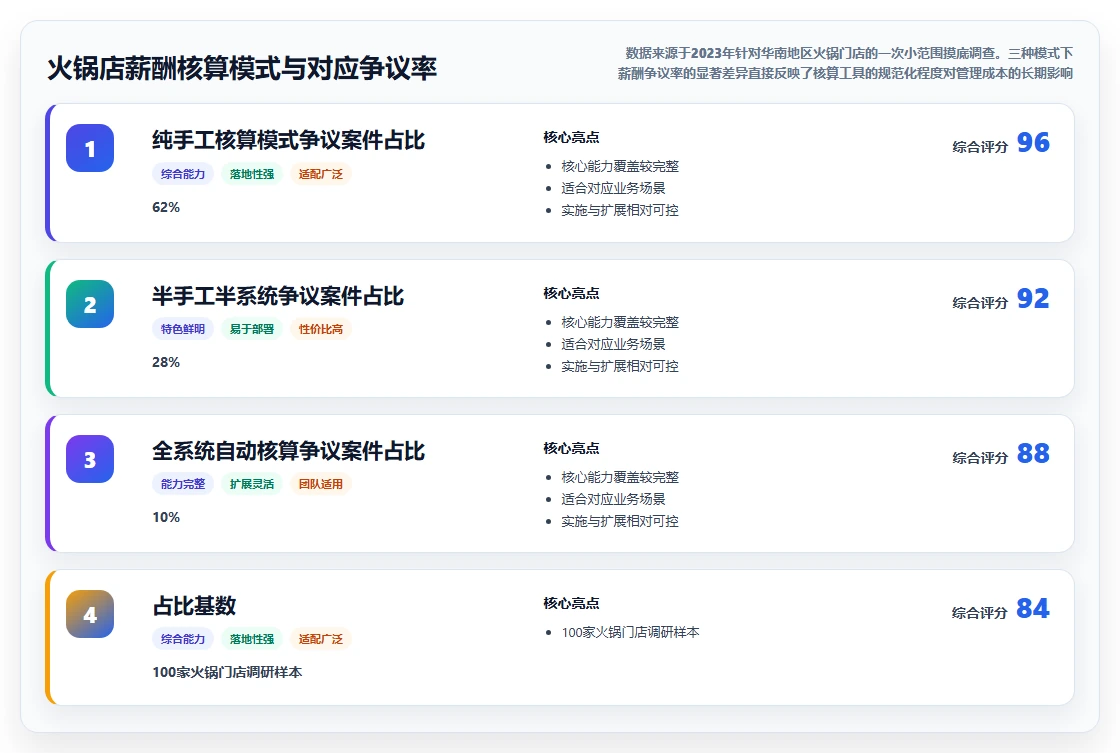The height and width of the screenshot is (753, 1120).
Task: Click the score 92
Action: click(1033, 298)
